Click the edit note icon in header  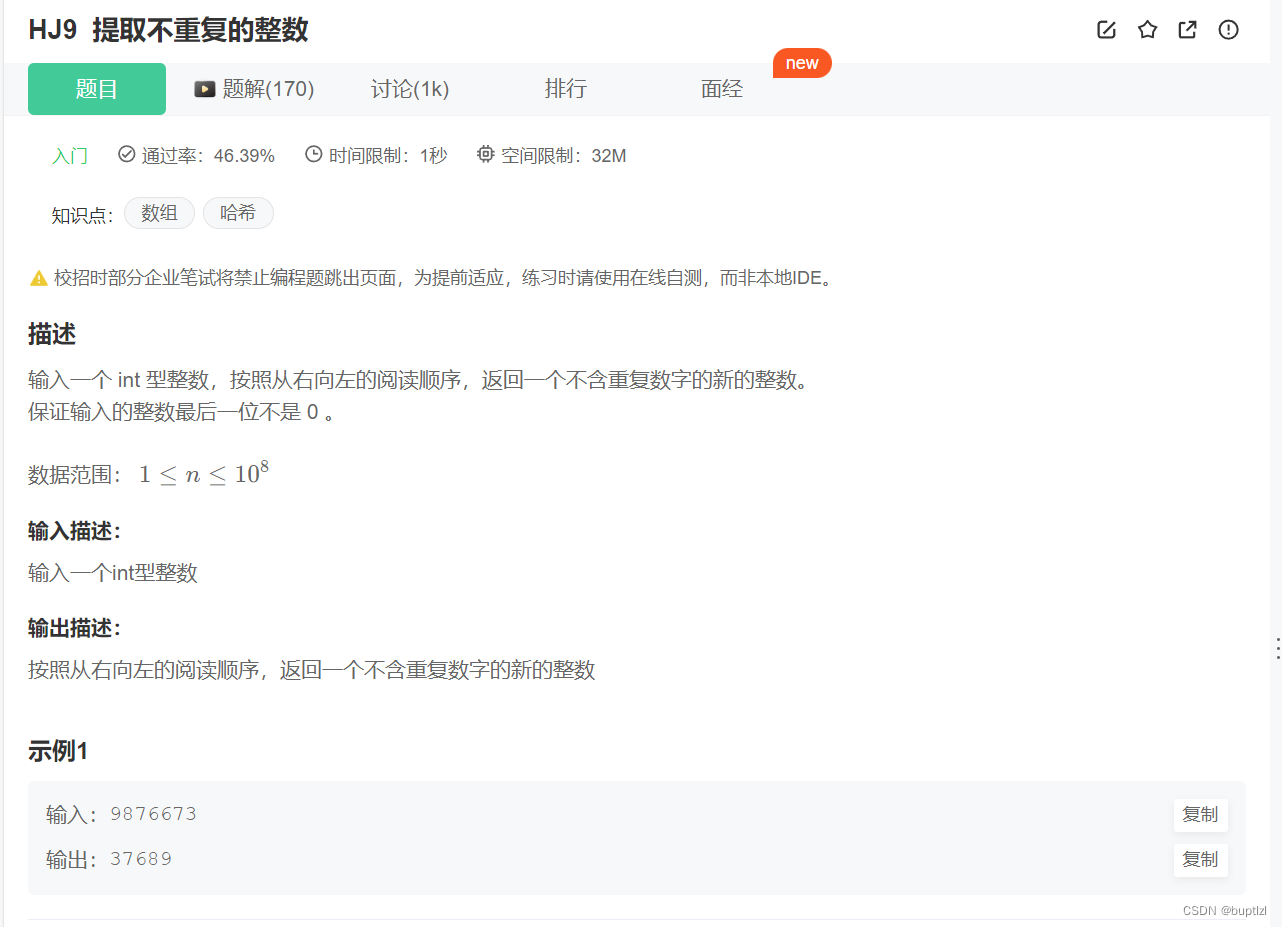(x=1106, y=30)
